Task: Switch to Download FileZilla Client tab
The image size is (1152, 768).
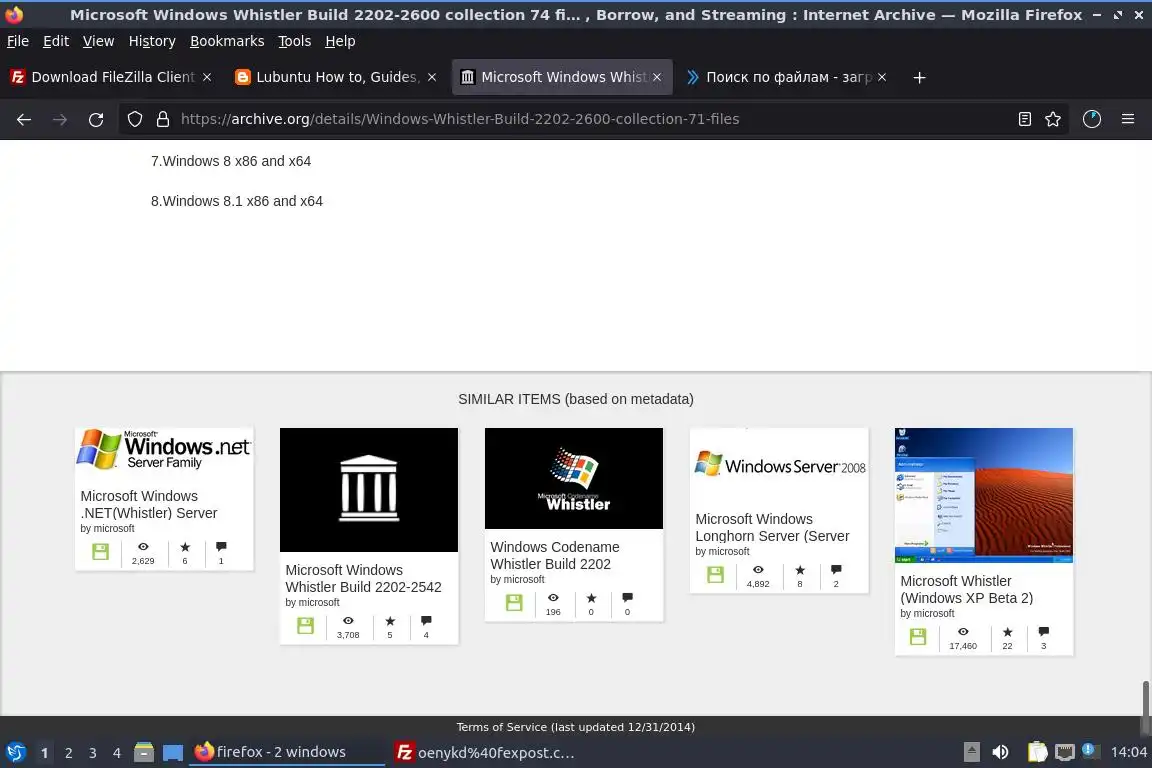Action: (112, 77)
